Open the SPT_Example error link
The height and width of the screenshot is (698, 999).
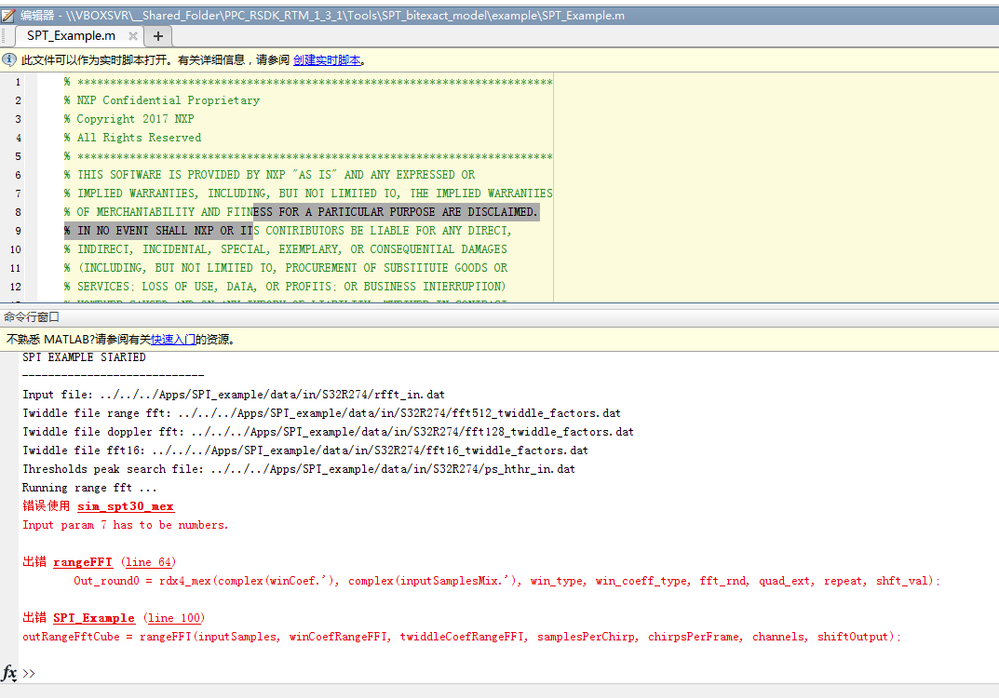[94, 618]
